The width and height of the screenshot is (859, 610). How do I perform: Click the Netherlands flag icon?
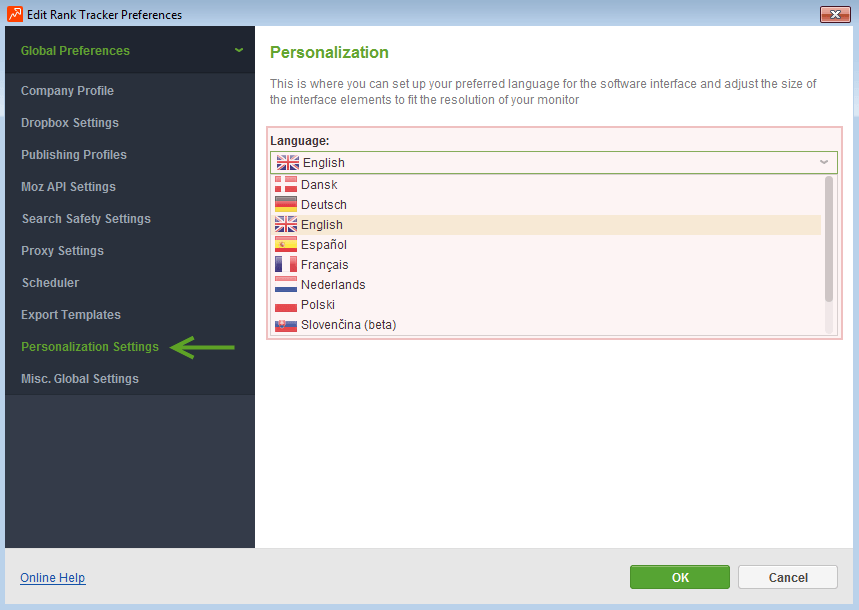(x=285, y=284)
